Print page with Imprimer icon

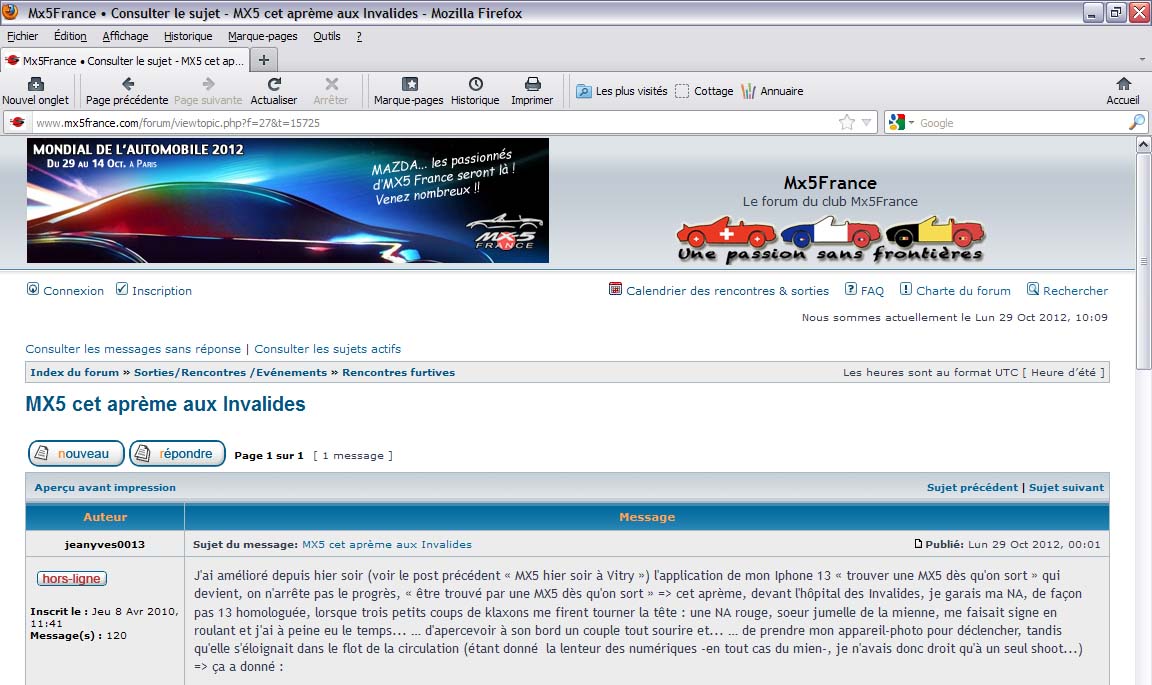(x=533, y=84)
